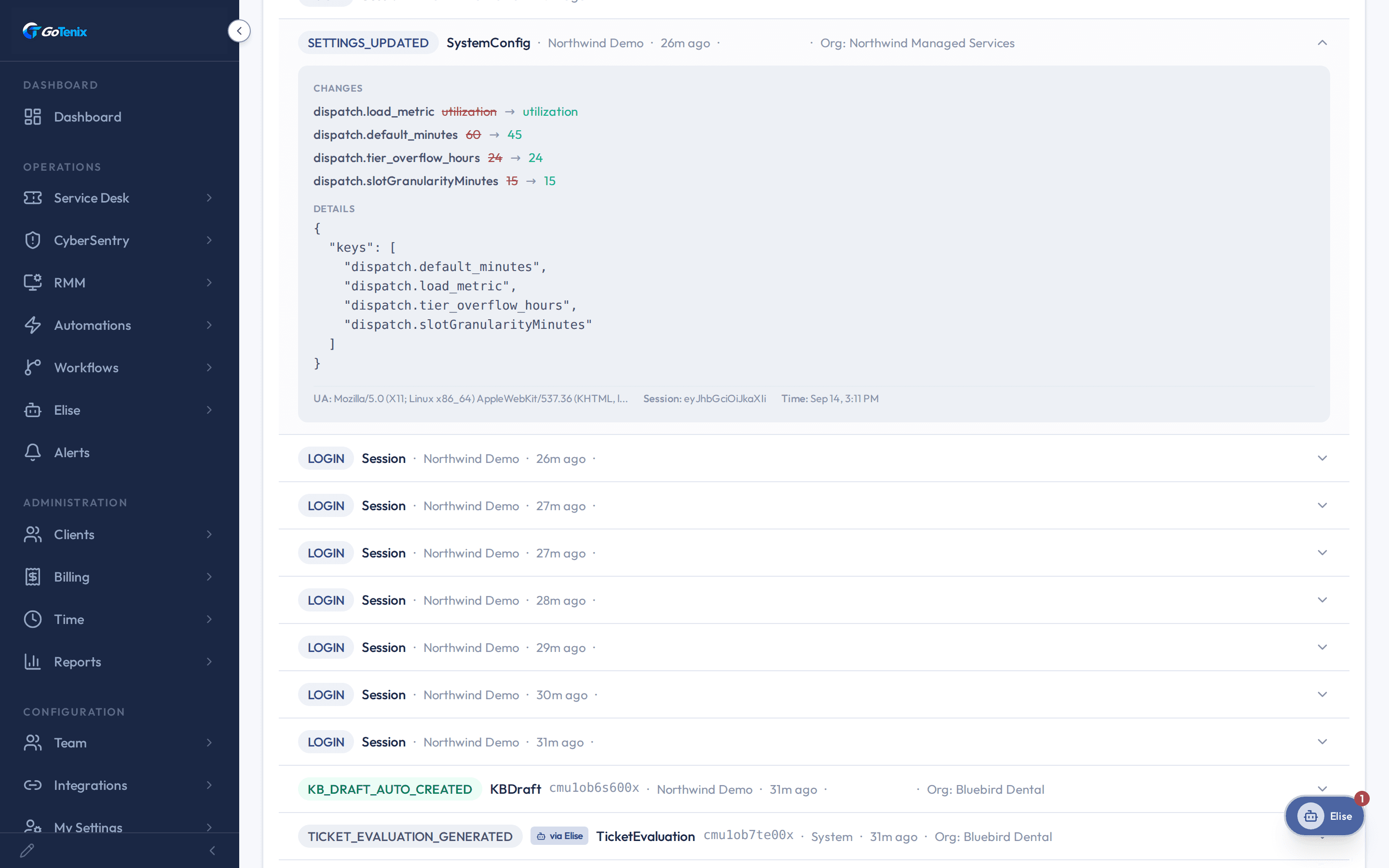Screen dimensions: 1389x868
Task: Open the Team menu item
Action: pos(120,743)
